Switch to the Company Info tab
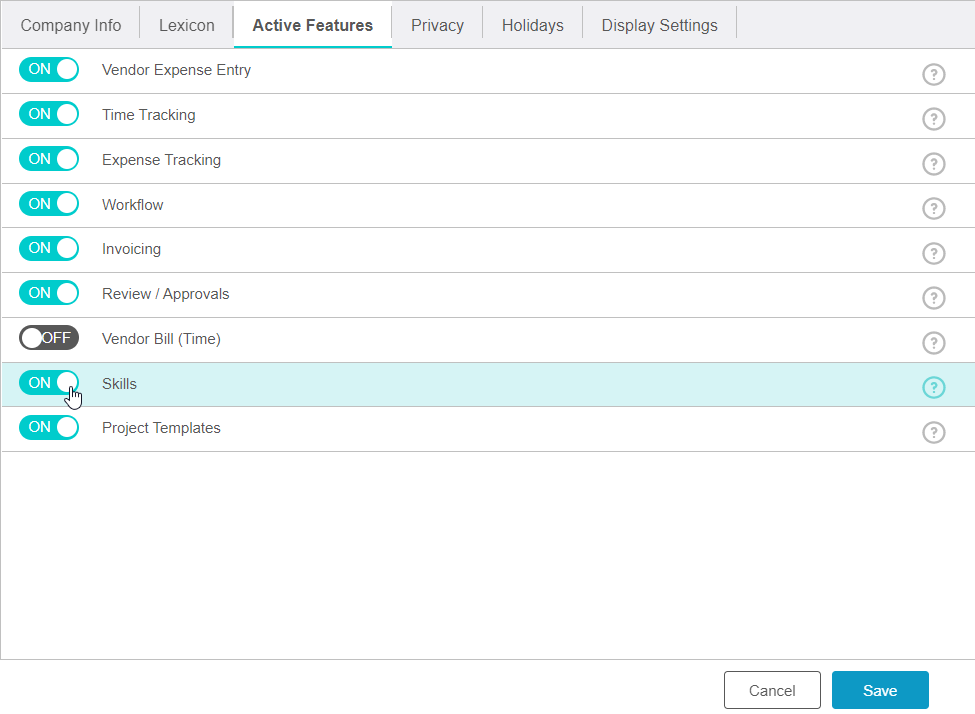This screenshot has height=714, width=975. 70,24
